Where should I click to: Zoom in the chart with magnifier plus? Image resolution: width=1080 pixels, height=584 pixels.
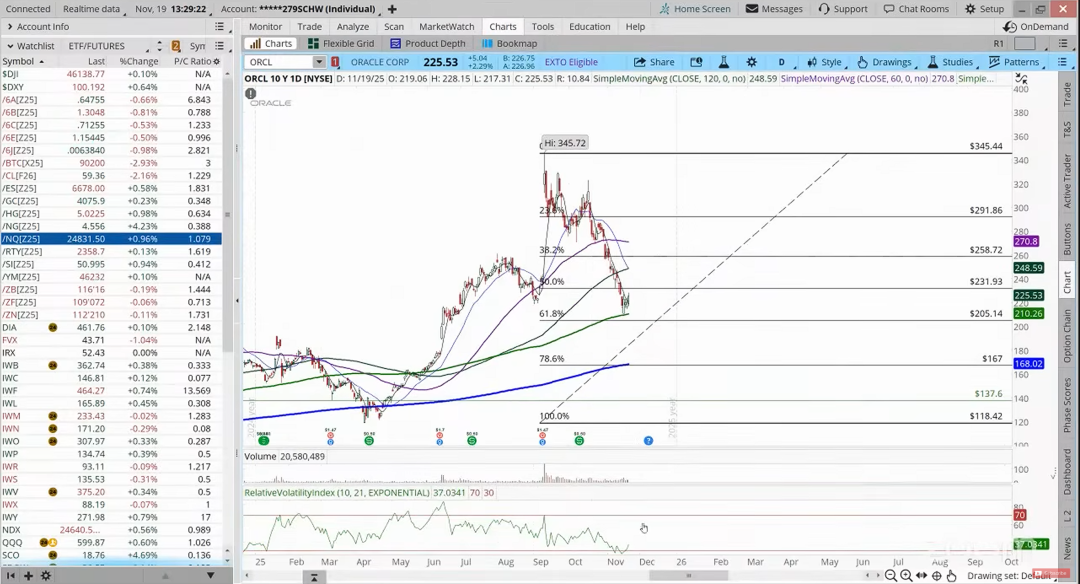906,576
